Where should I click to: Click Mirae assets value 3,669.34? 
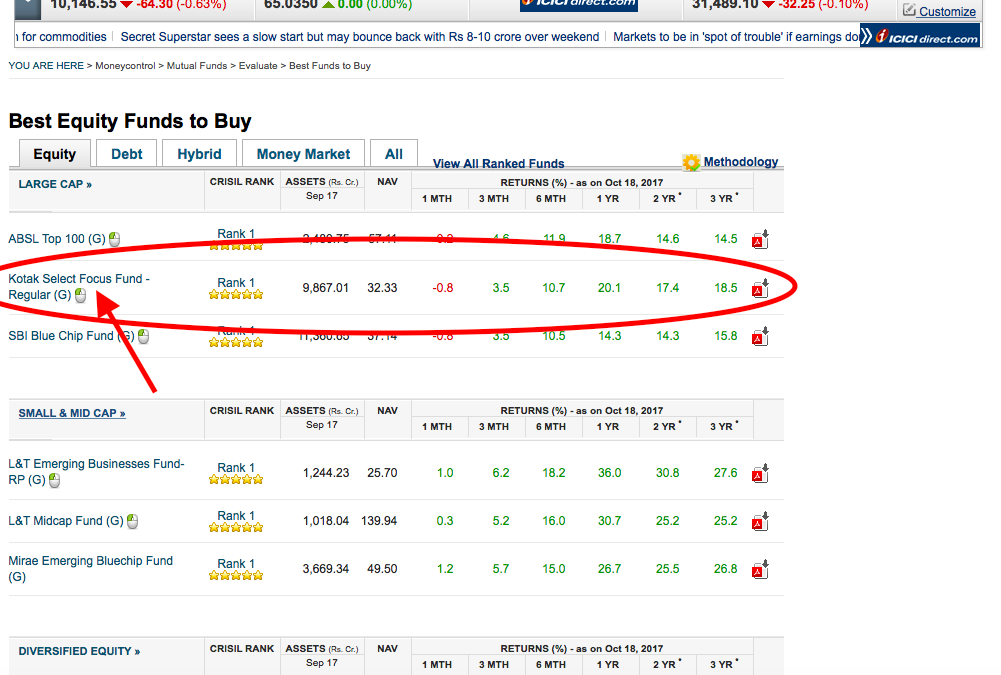pos(326,569)
